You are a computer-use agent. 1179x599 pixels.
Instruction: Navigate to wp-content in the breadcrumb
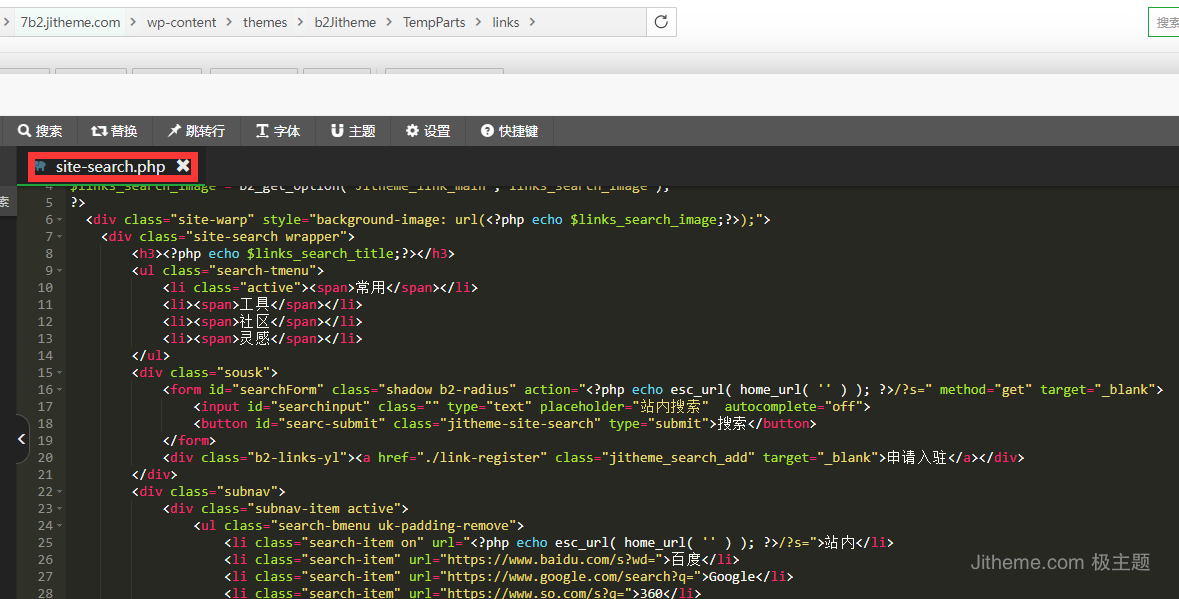click(181, 22)
